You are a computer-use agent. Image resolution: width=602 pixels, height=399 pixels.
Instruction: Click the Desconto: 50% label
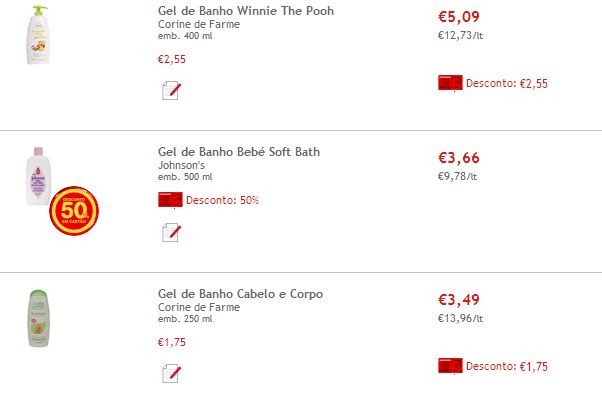(x=222, y=200)
